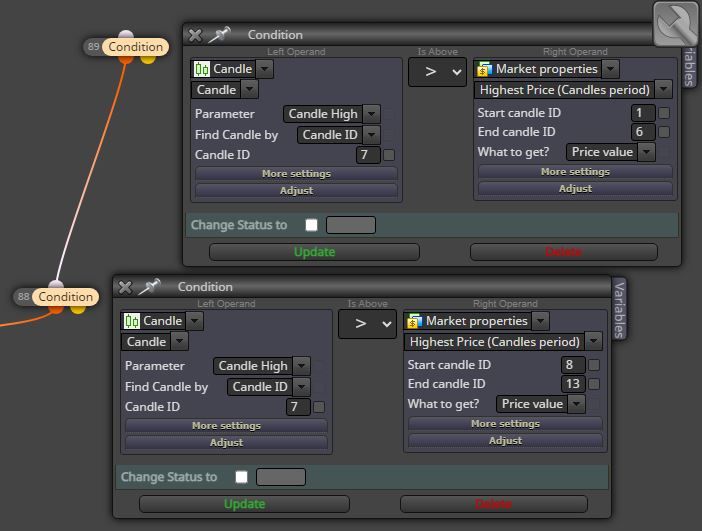Enable Change Status to checkbox in upper panel
This screenshot has height=531, width=702.
(312, 225)
